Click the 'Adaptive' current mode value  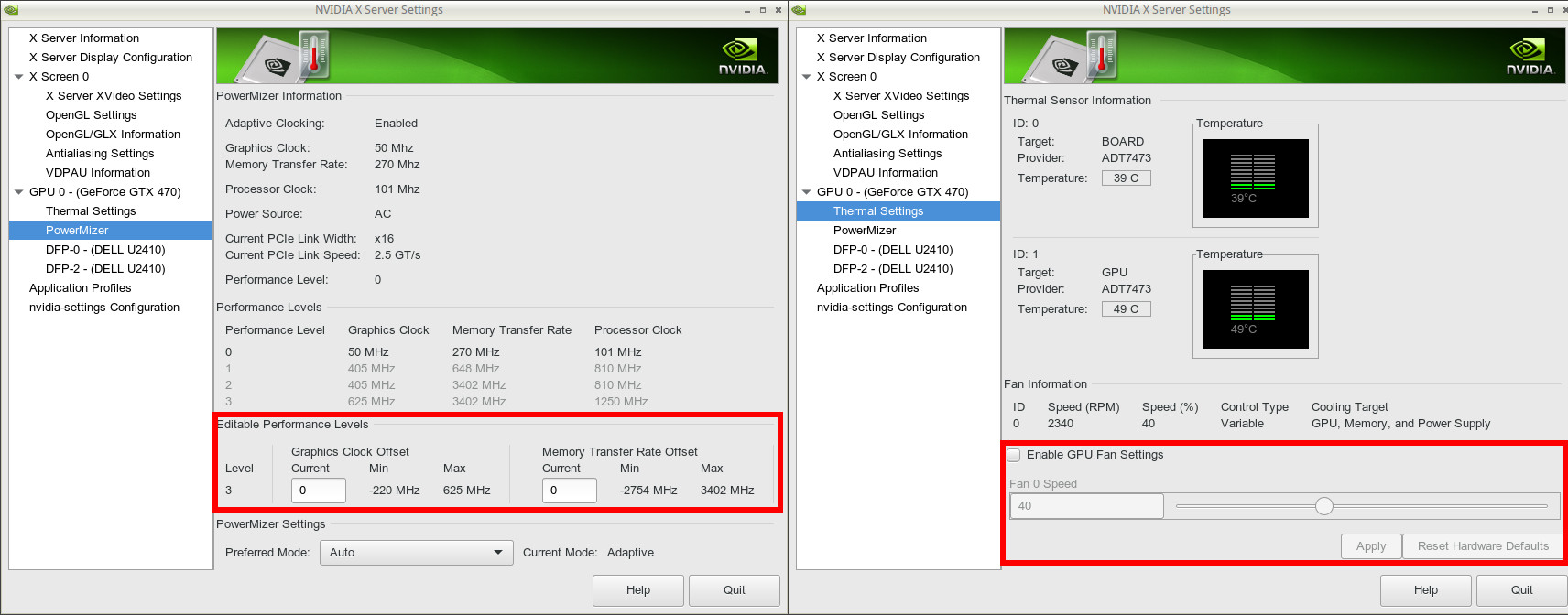click(630, 553)
